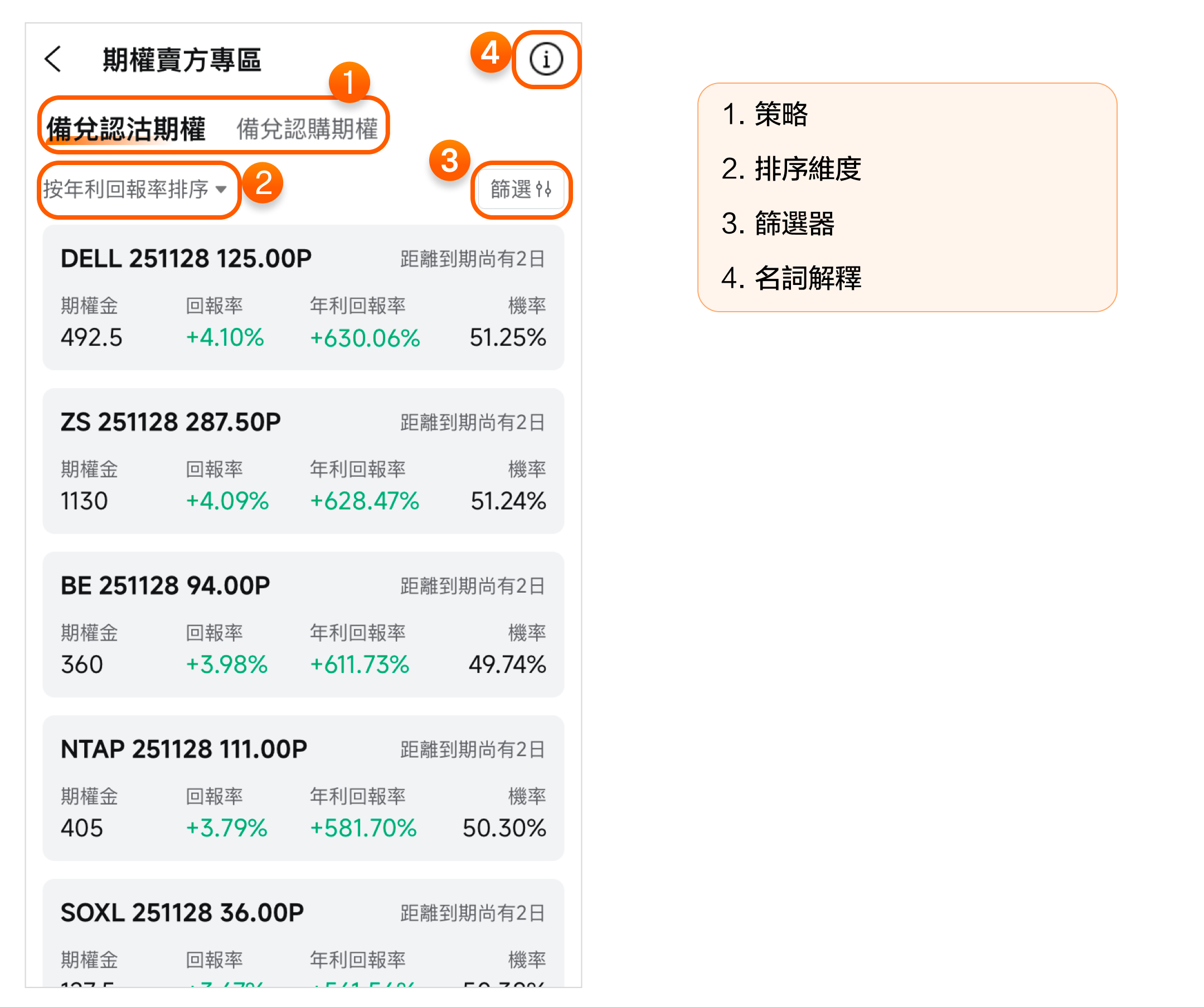Tap the SOXL 251128 36.00P option
1204x1007 pixels.
point(182,912)
